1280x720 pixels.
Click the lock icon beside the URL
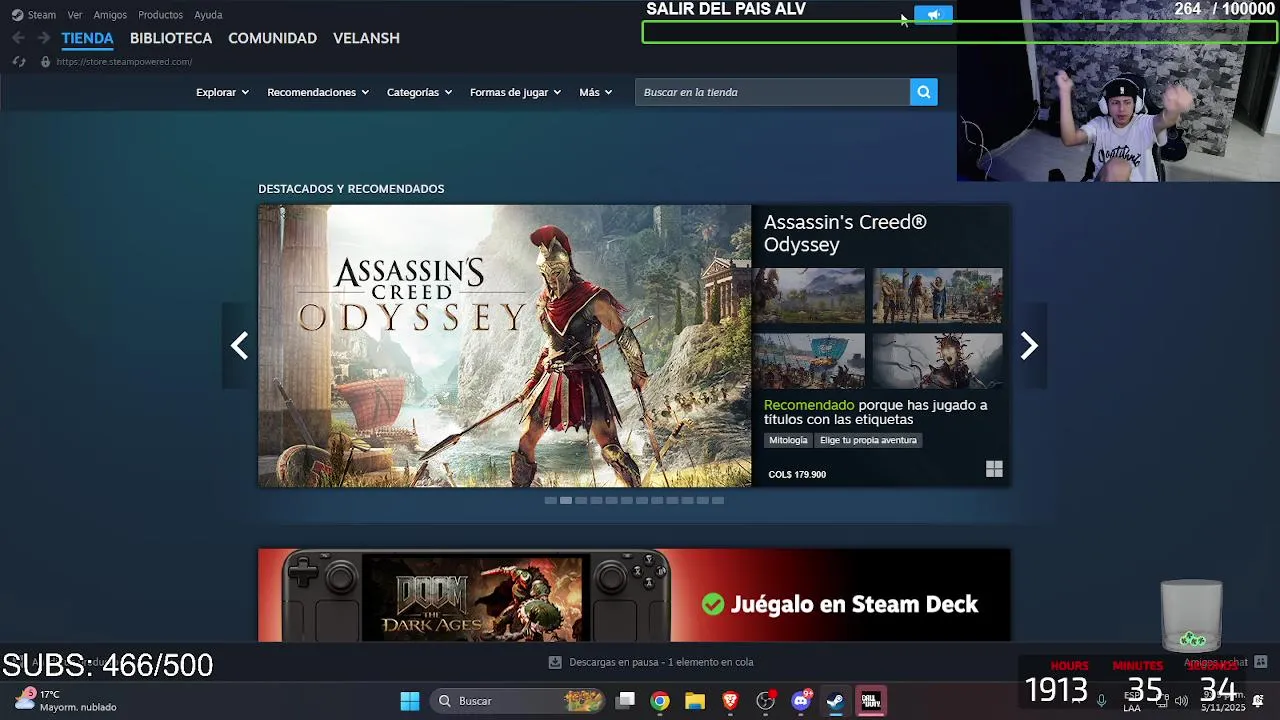pos(45,62)
